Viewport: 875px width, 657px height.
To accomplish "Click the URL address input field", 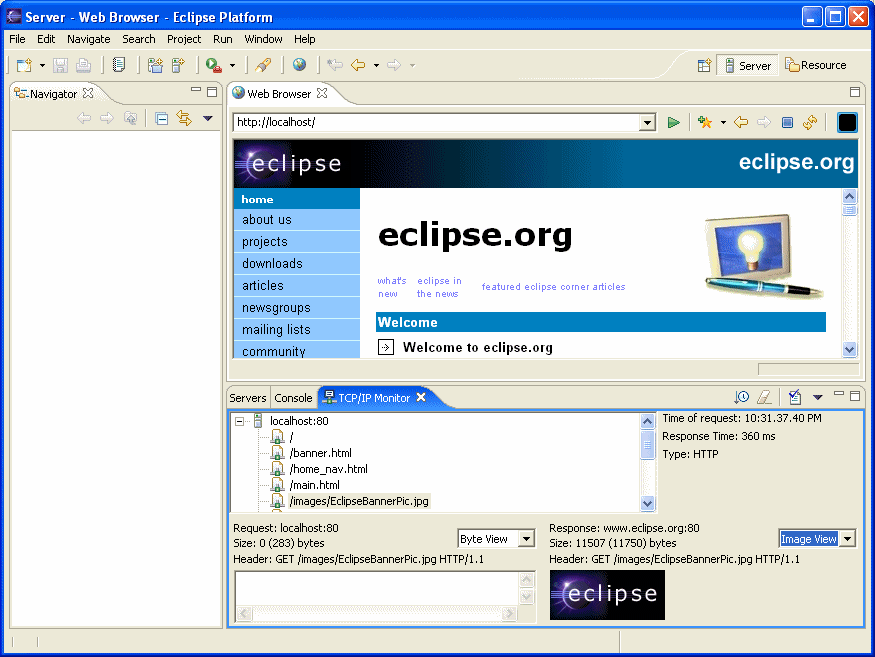I will [437, 122].
